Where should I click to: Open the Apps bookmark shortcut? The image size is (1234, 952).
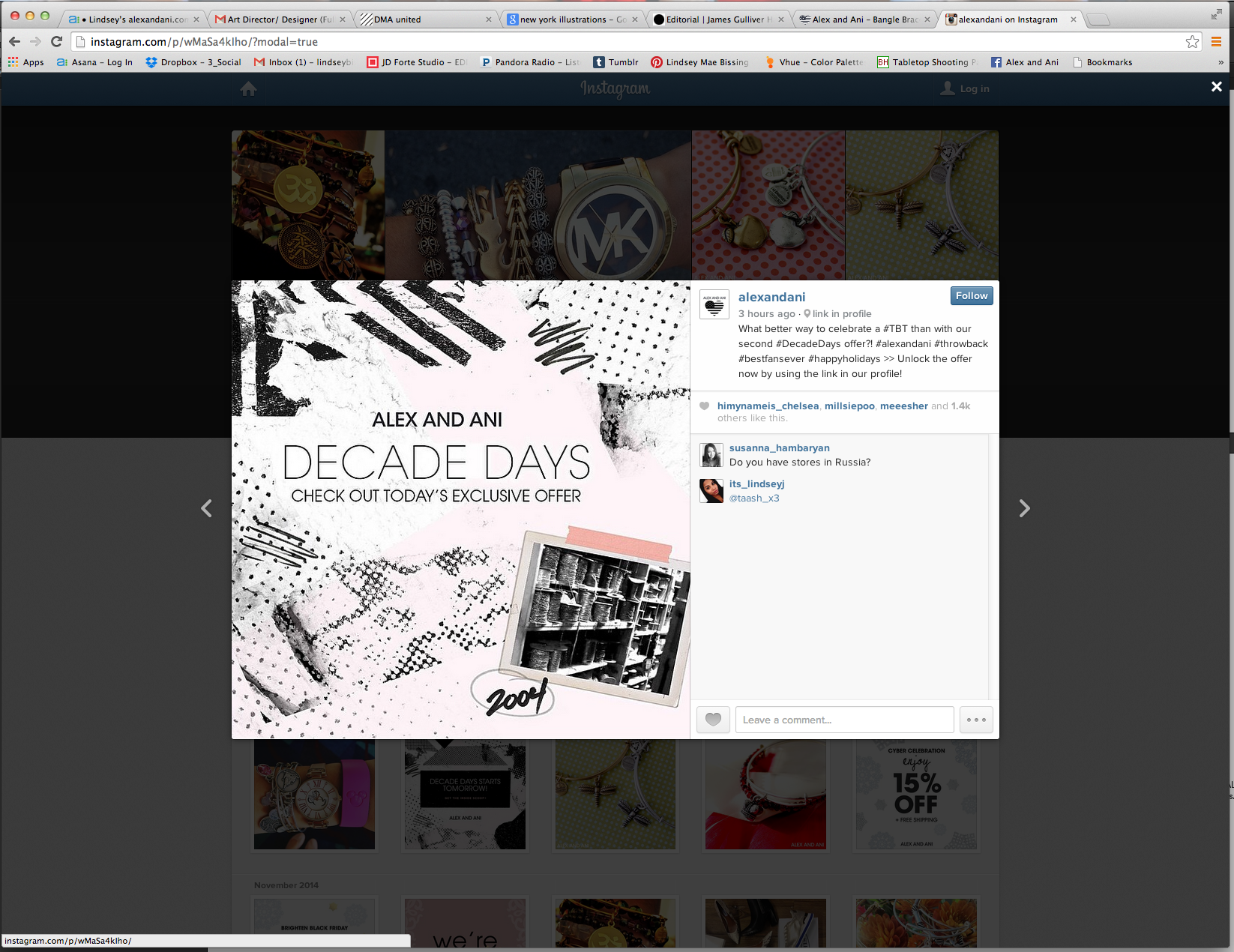(26, 62)
